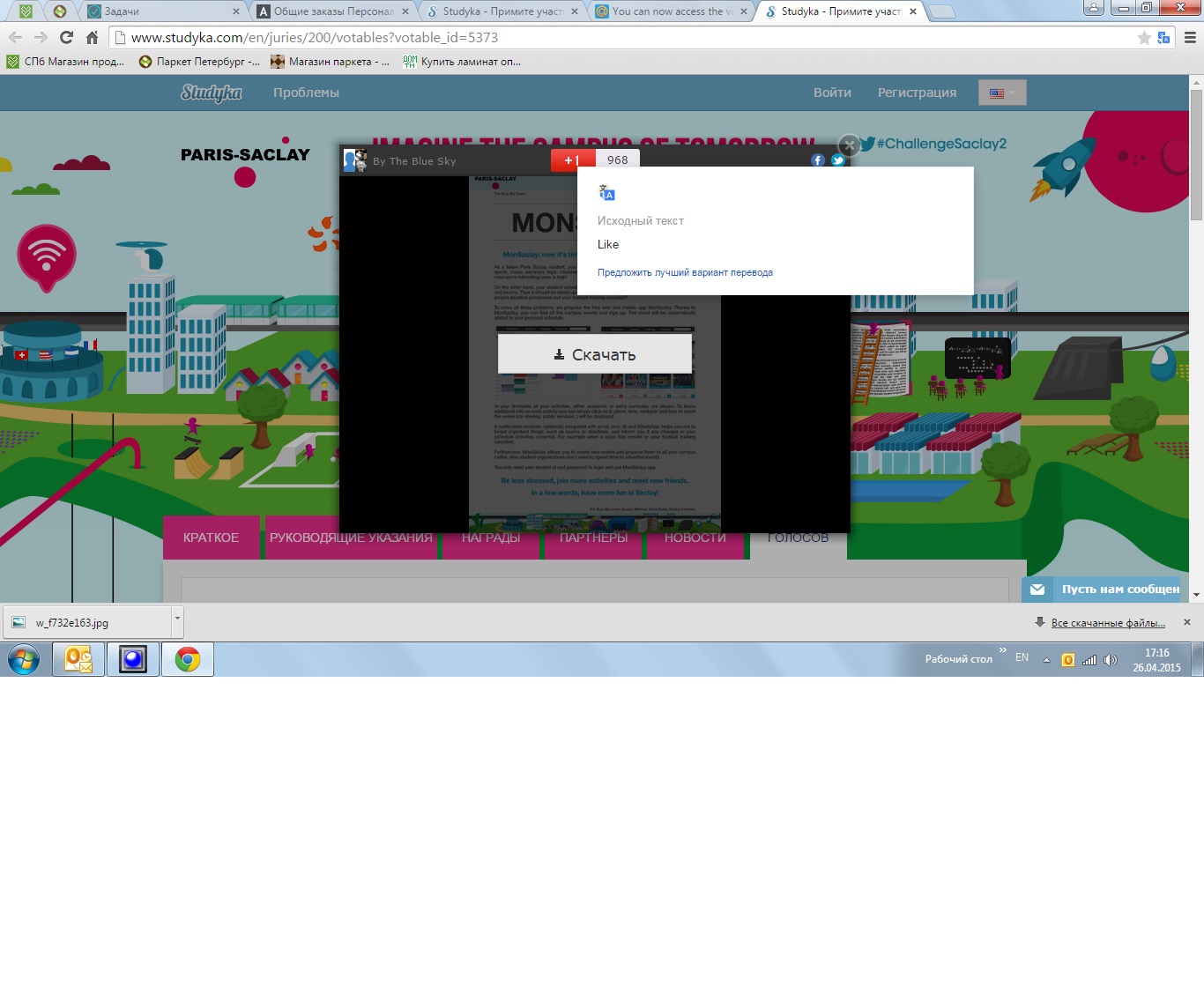Open the Windows Start menu
This screenshot has height=994, width=1204.
[24, 659]
